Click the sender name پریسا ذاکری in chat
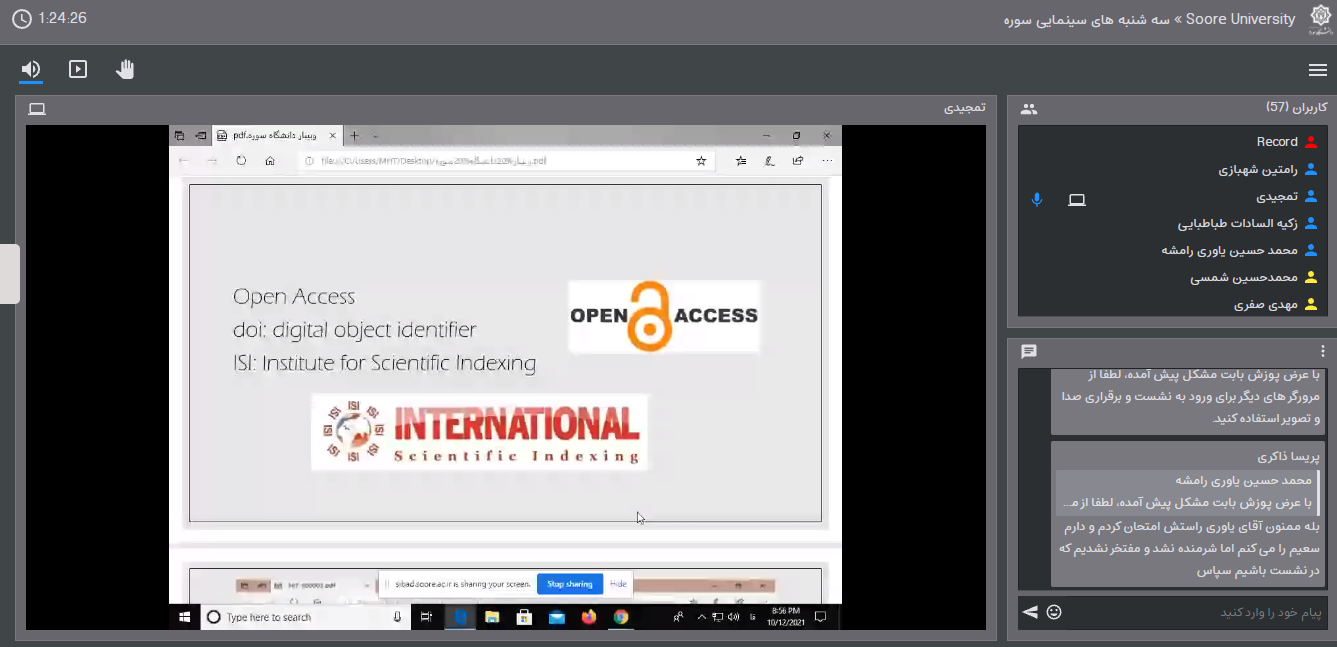Screen dimensions: 1337x647 click(1289, 456)
